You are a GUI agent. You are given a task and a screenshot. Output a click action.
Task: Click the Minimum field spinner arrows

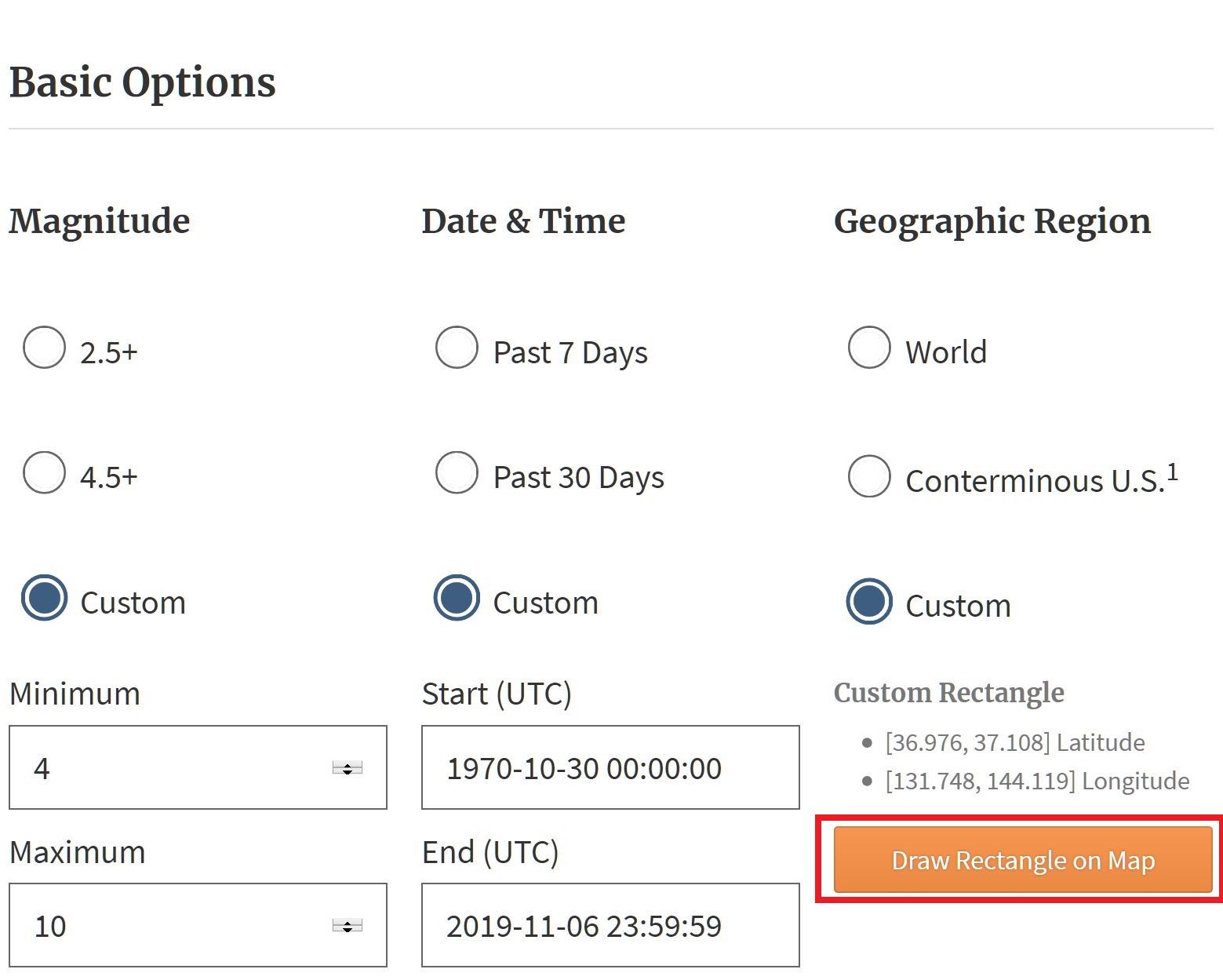point(347,768)
